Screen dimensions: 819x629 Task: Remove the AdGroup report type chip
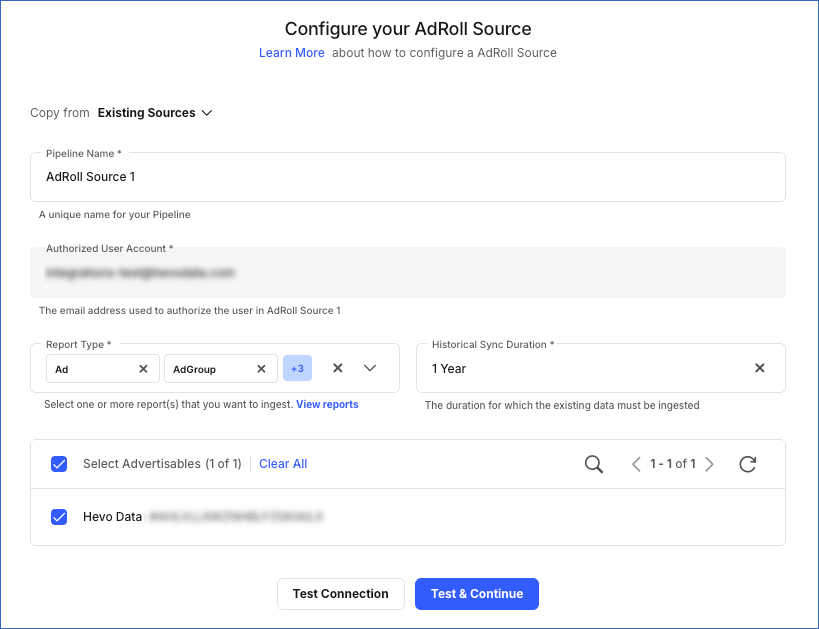coord(261,368)
